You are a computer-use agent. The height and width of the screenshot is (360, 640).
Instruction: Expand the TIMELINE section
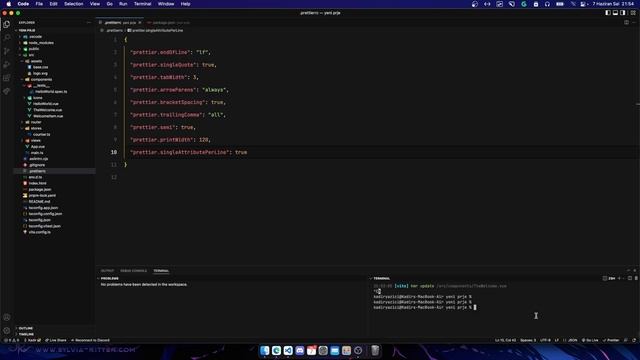26,334
